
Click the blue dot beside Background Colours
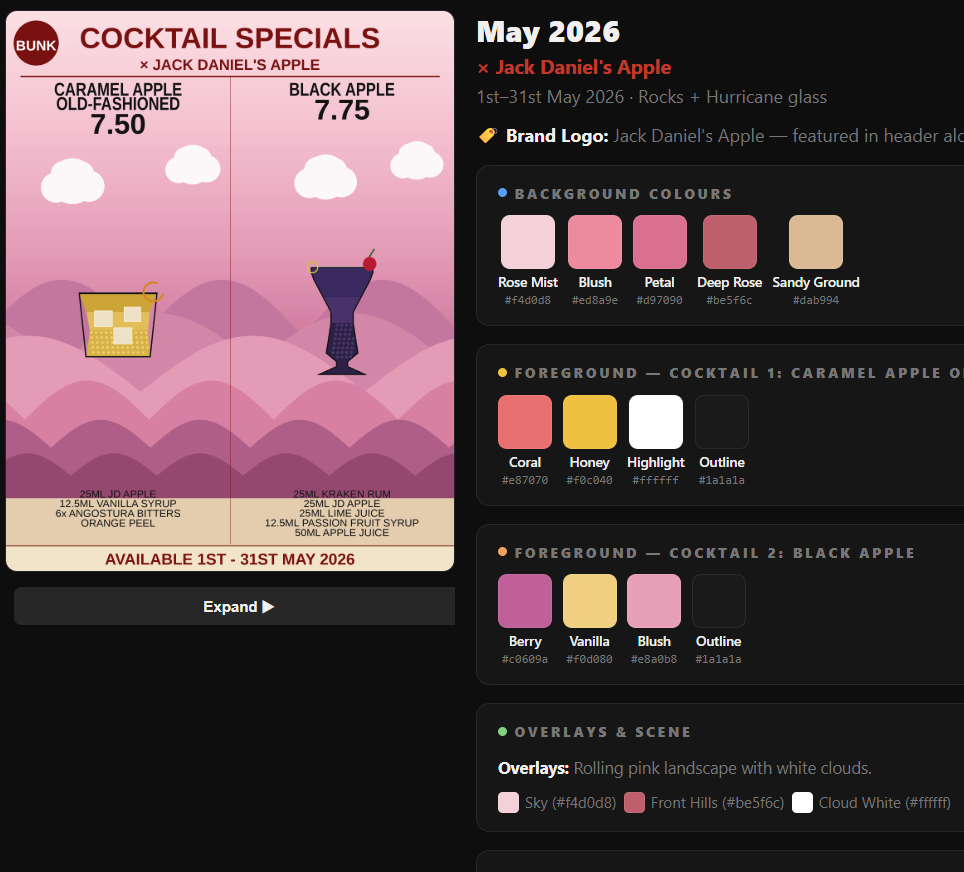502,193
